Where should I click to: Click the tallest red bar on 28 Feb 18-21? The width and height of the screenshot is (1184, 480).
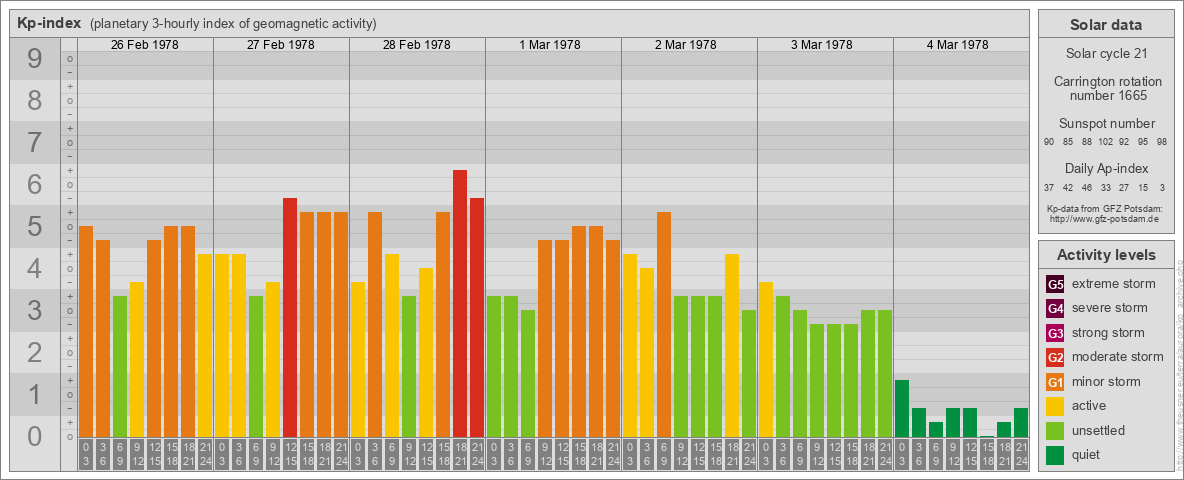[x=460, y=303]
